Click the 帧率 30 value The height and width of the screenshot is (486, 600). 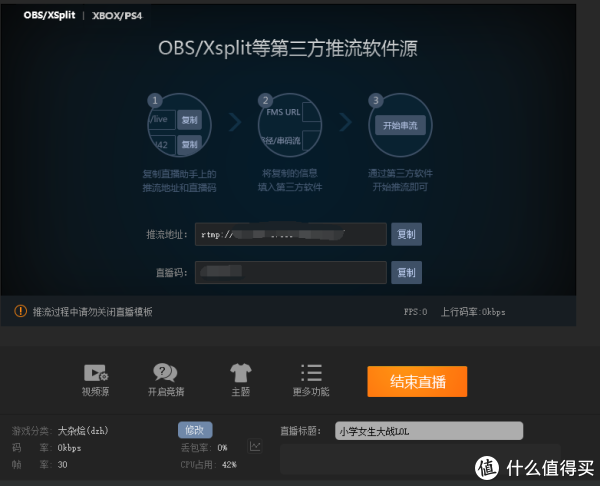(62, 465)
